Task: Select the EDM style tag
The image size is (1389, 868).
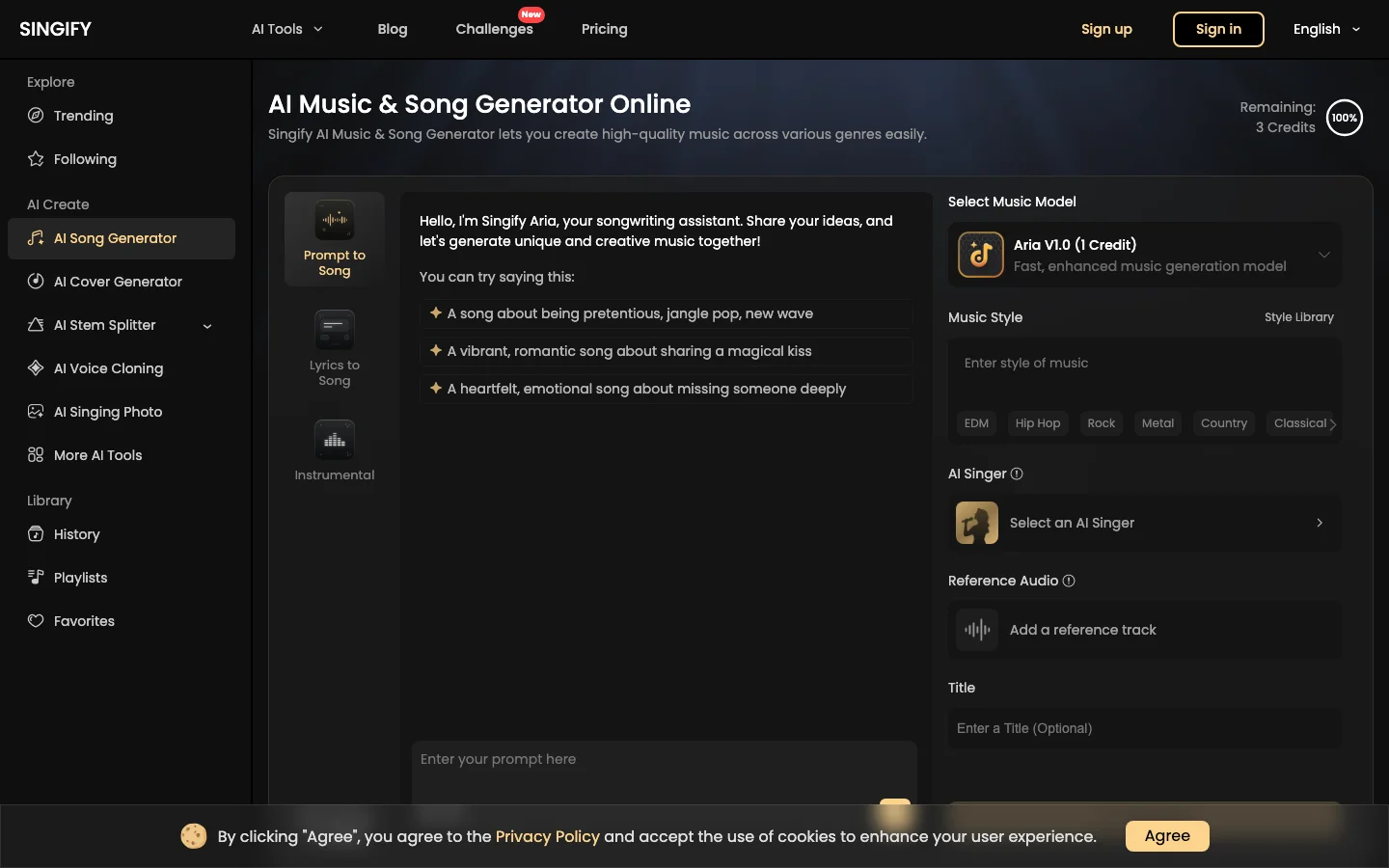Action: pos(976,423)
